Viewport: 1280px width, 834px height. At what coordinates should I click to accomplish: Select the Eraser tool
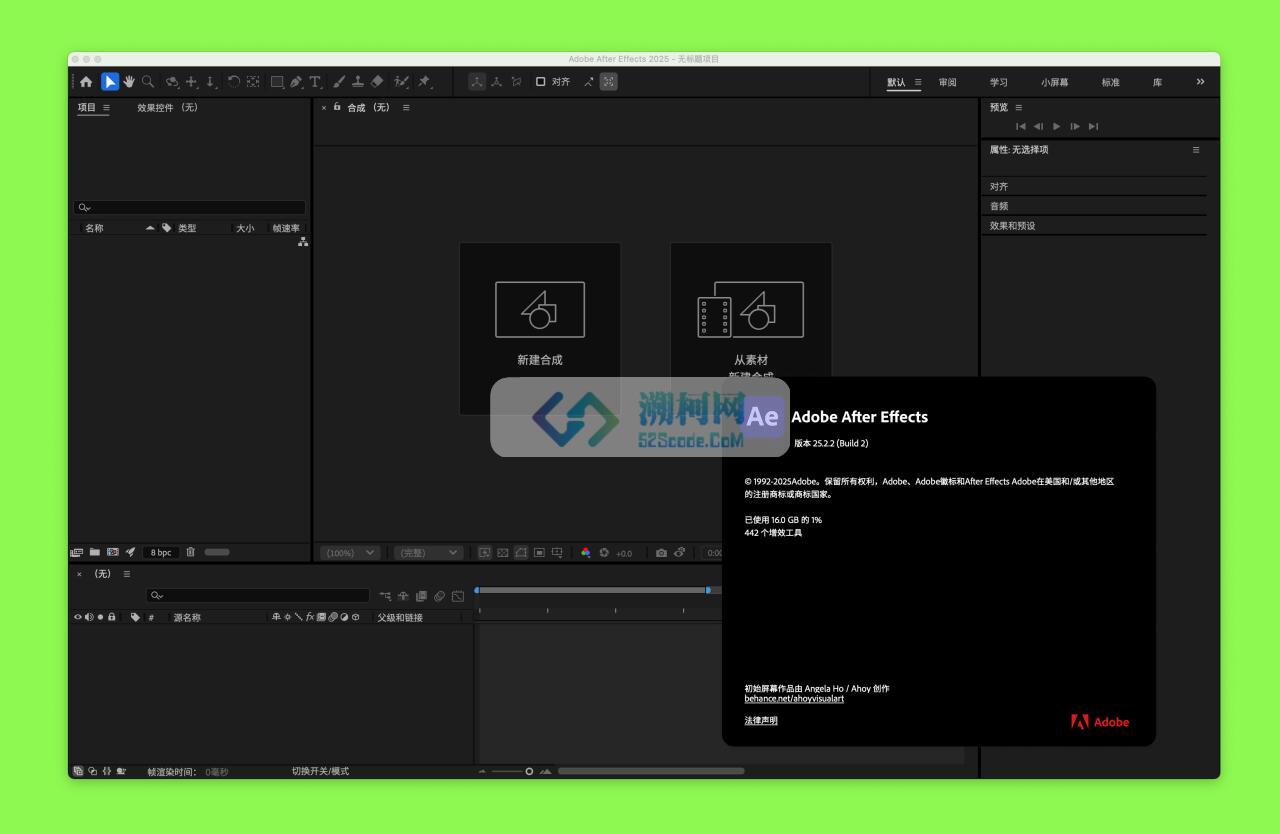(x=377, y=82)
